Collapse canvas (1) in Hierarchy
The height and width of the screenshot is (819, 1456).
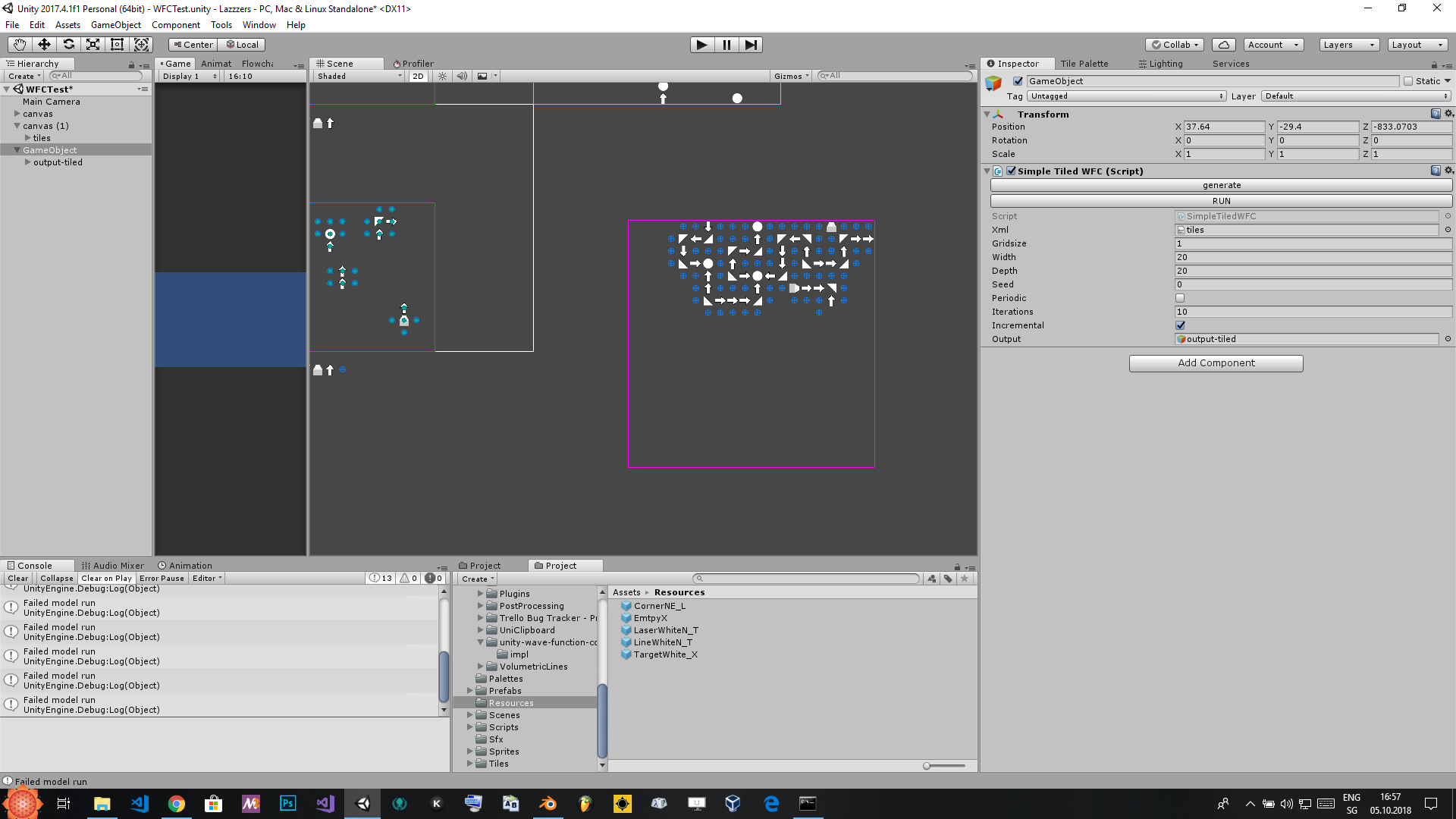coord(17,126)
